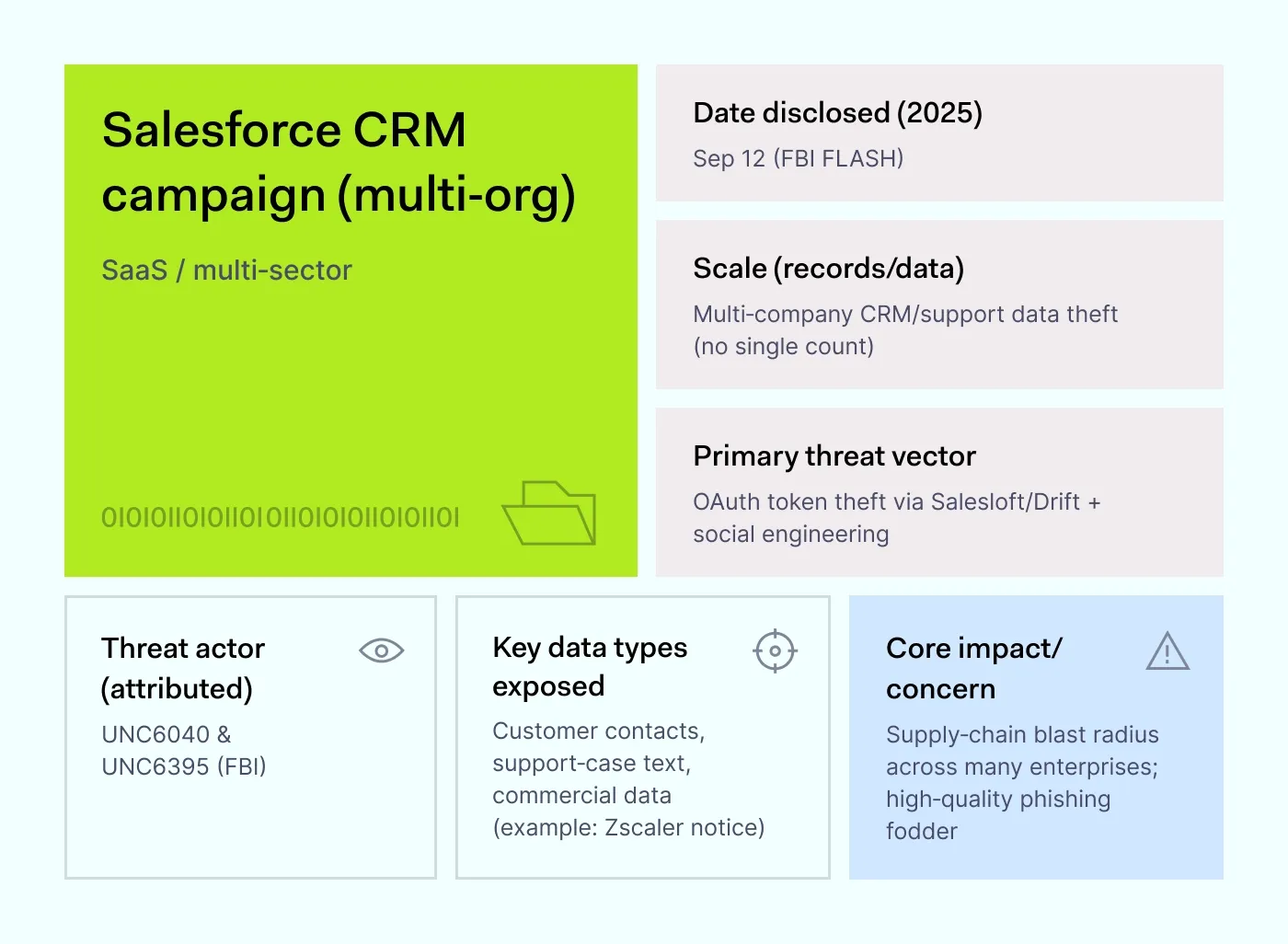1288x944 pixels.
Task: Select the Core impact/concern heading
Action: [973, 668]
